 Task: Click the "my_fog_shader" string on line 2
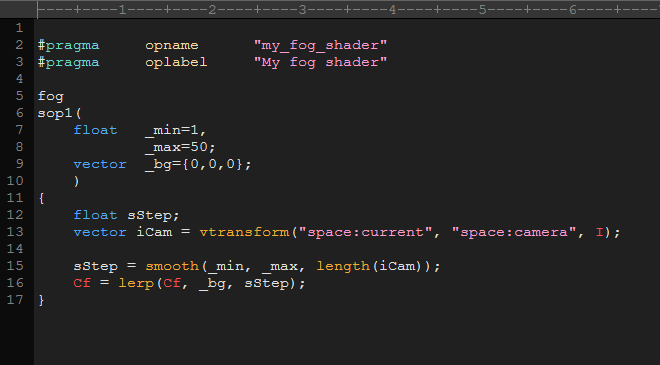320,45
